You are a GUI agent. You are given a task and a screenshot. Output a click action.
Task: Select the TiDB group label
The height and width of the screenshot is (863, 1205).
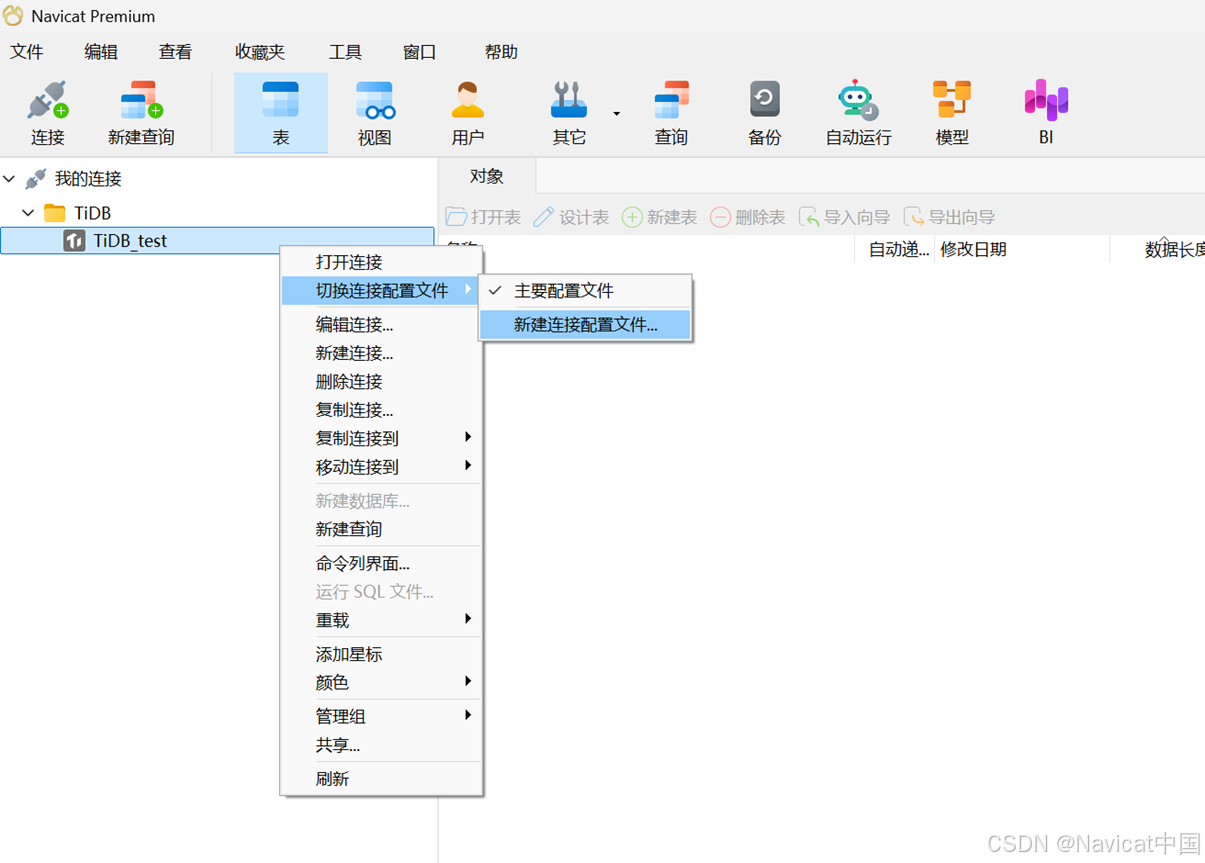click(x=93, y=213)
